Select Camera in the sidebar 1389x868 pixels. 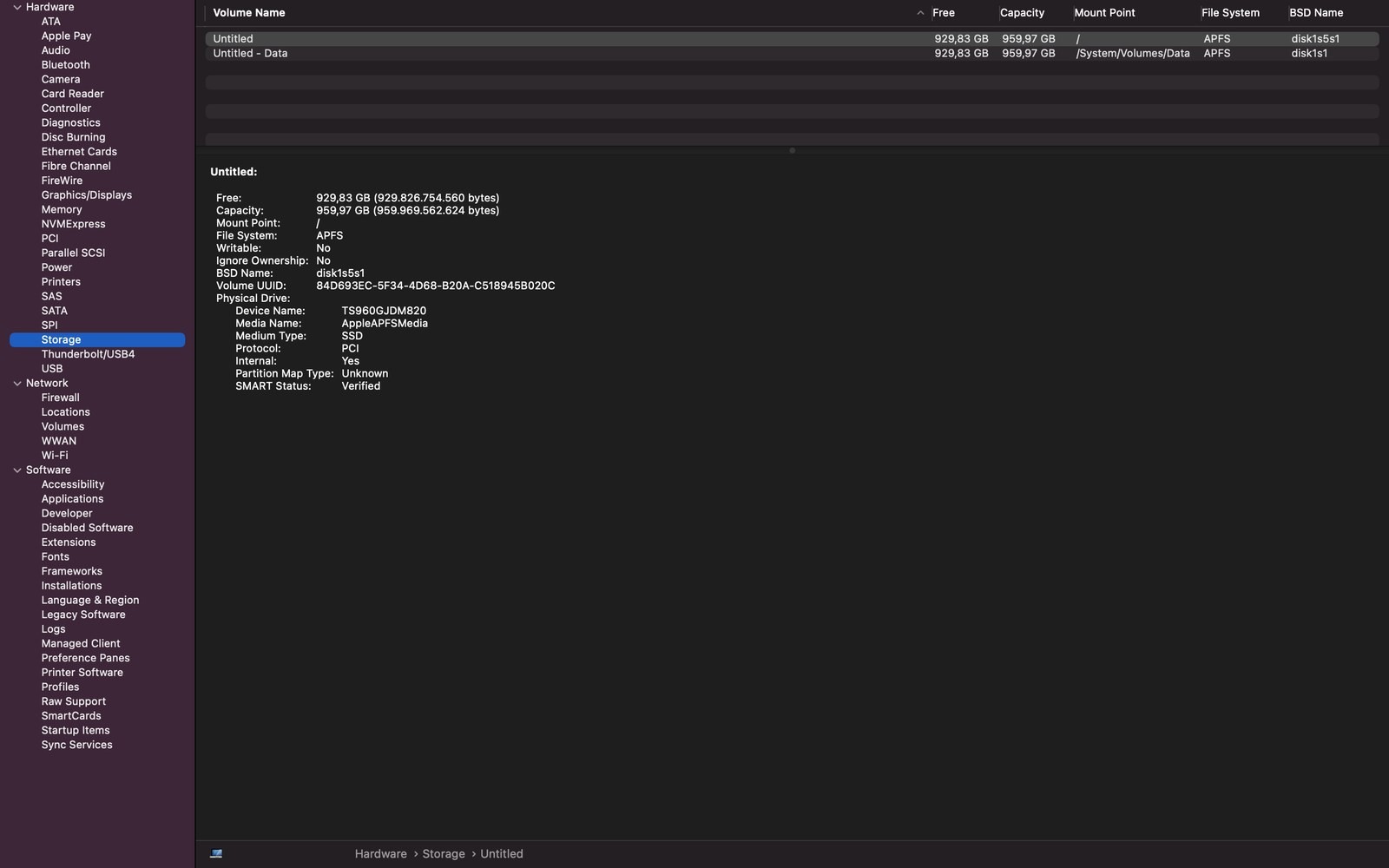coord(61,79)
